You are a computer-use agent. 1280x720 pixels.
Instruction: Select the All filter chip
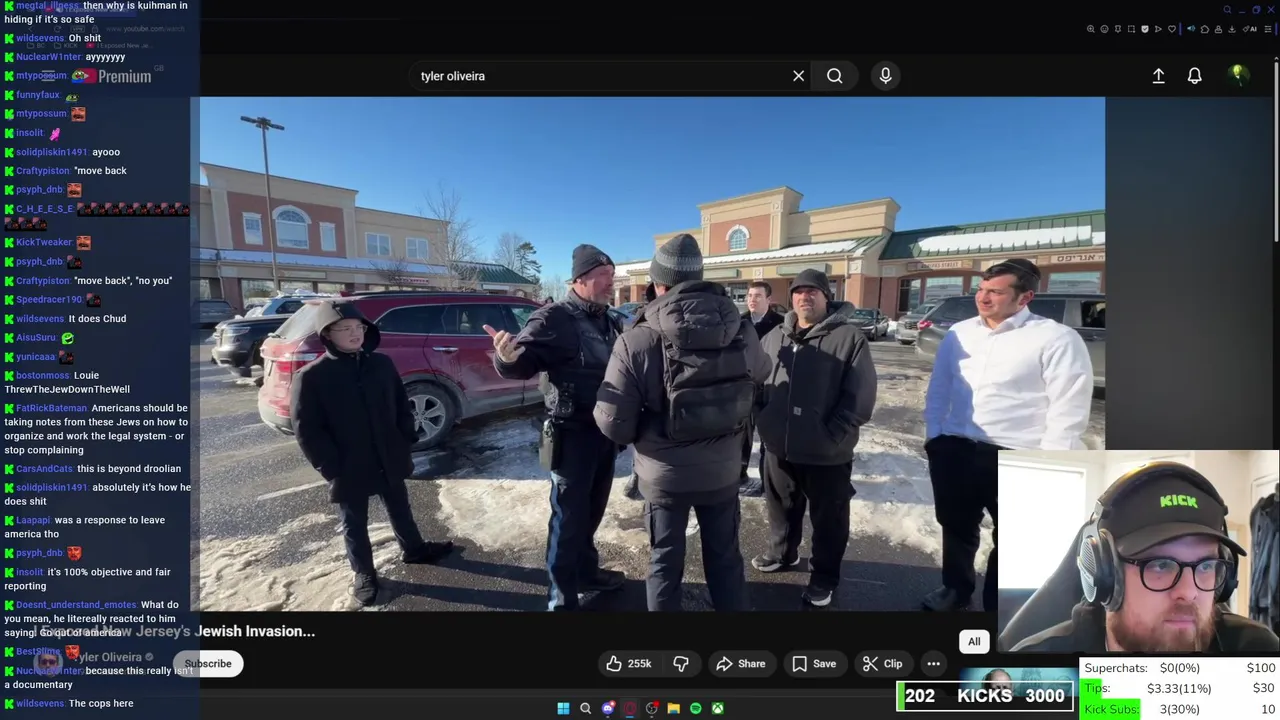pos(974,642)
